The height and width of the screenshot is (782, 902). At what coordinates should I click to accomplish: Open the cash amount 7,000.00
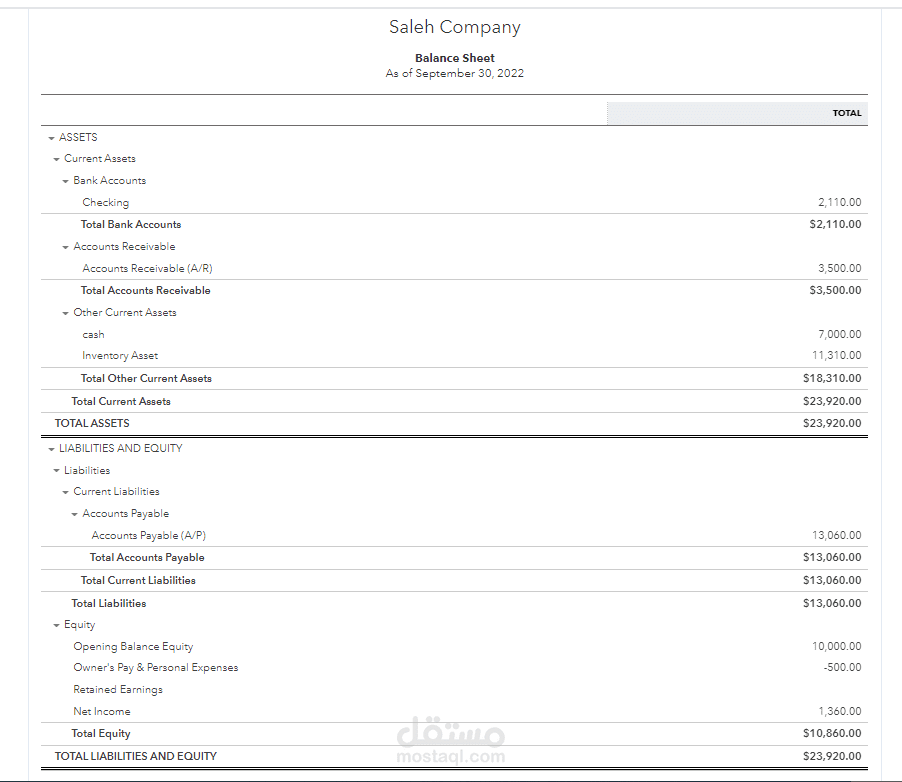coord(839,334)
